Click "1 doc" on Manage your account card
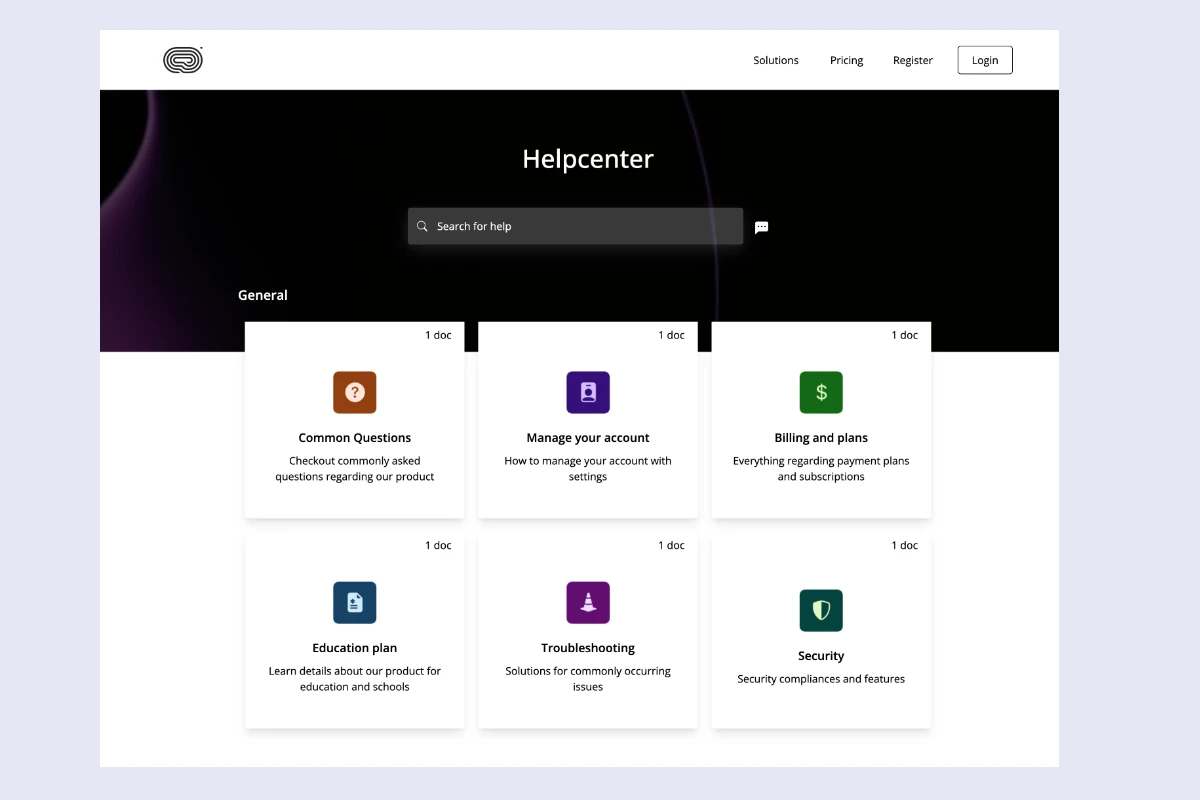Screen dimensions: 1200x800 click(671, 335)
